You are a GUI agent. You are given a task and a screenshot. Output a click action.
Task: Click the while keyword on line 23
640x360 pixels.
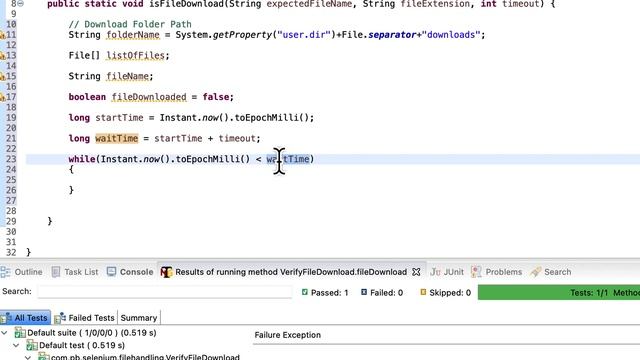[x=82, y=159]
